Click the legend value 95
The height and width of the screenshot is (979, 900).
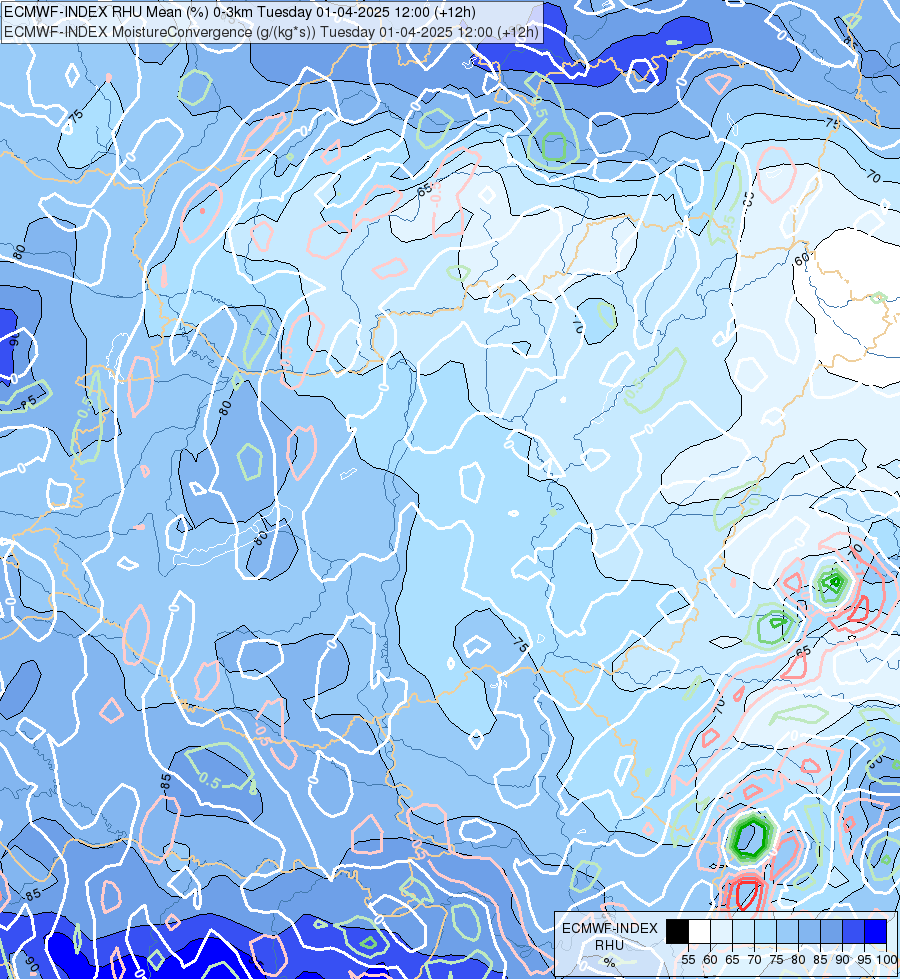(864, 960)
